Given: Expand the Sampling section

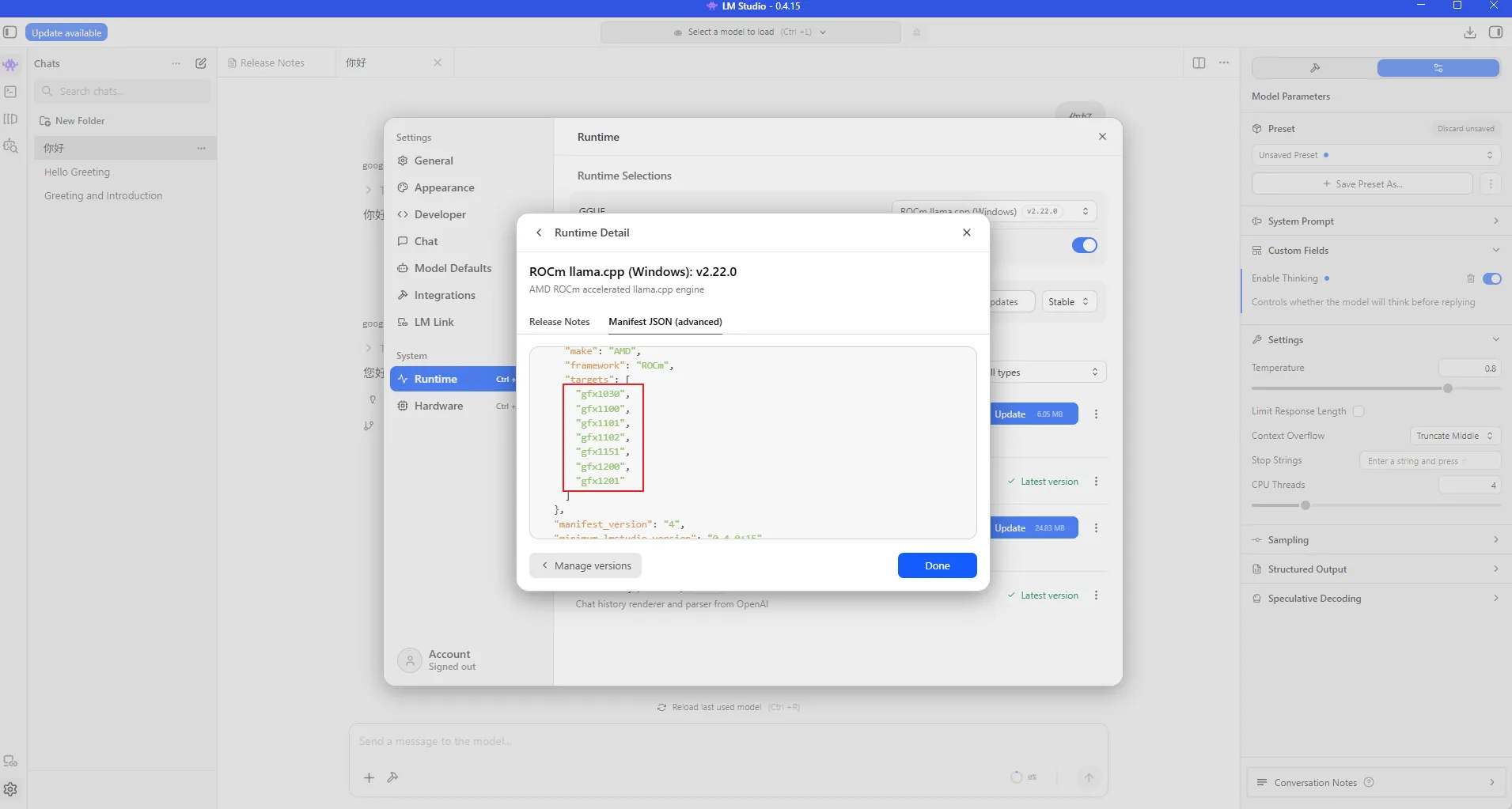Looking at the screenshot, I should (1375, 540).
